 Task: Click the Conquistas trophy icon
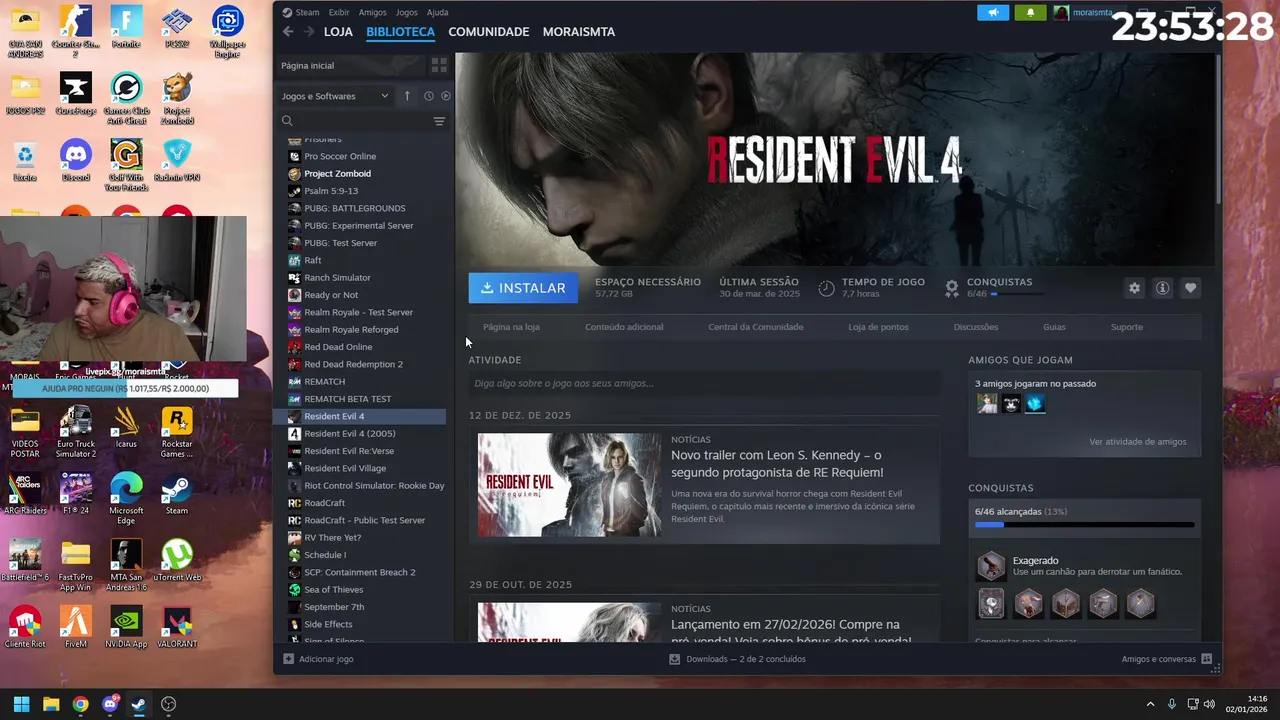coord(952,288)
